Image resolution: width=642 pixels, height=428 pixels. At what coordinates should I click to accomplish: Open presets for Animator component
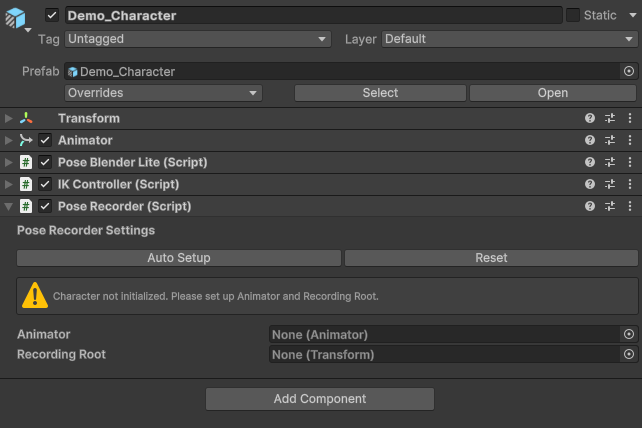[610, 140]
